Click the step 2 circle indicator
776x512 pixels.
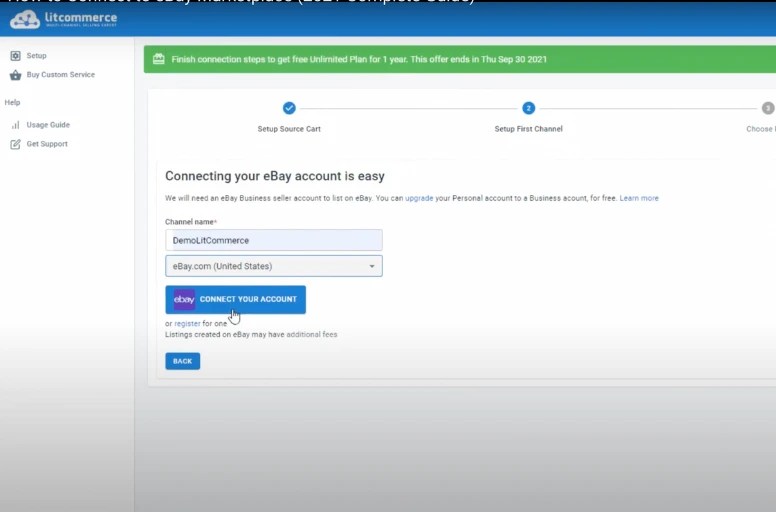pyautogui.click(x=528, y=108)
